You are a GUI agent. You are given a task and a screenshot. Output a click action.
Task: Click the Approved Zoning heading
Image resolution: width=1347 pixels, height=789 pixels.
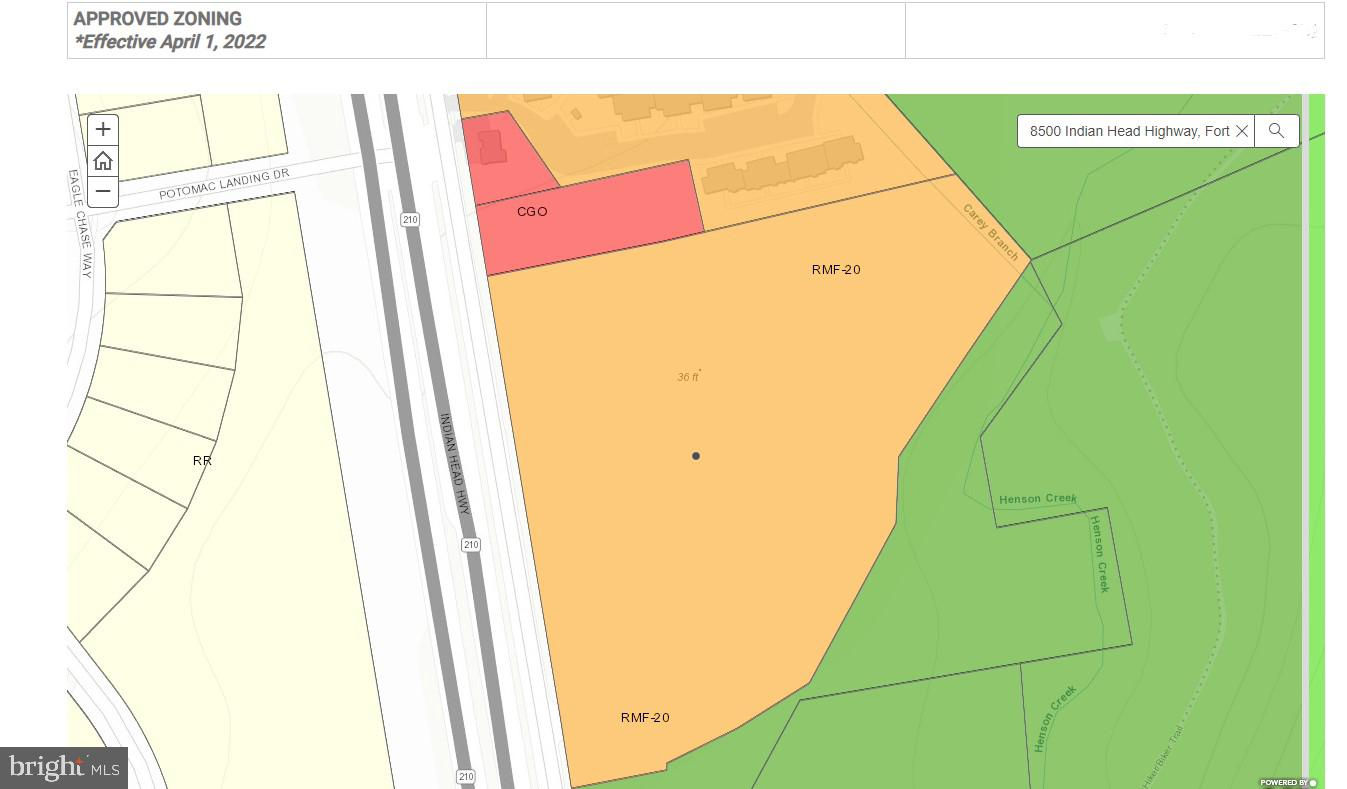pos(157,18)
